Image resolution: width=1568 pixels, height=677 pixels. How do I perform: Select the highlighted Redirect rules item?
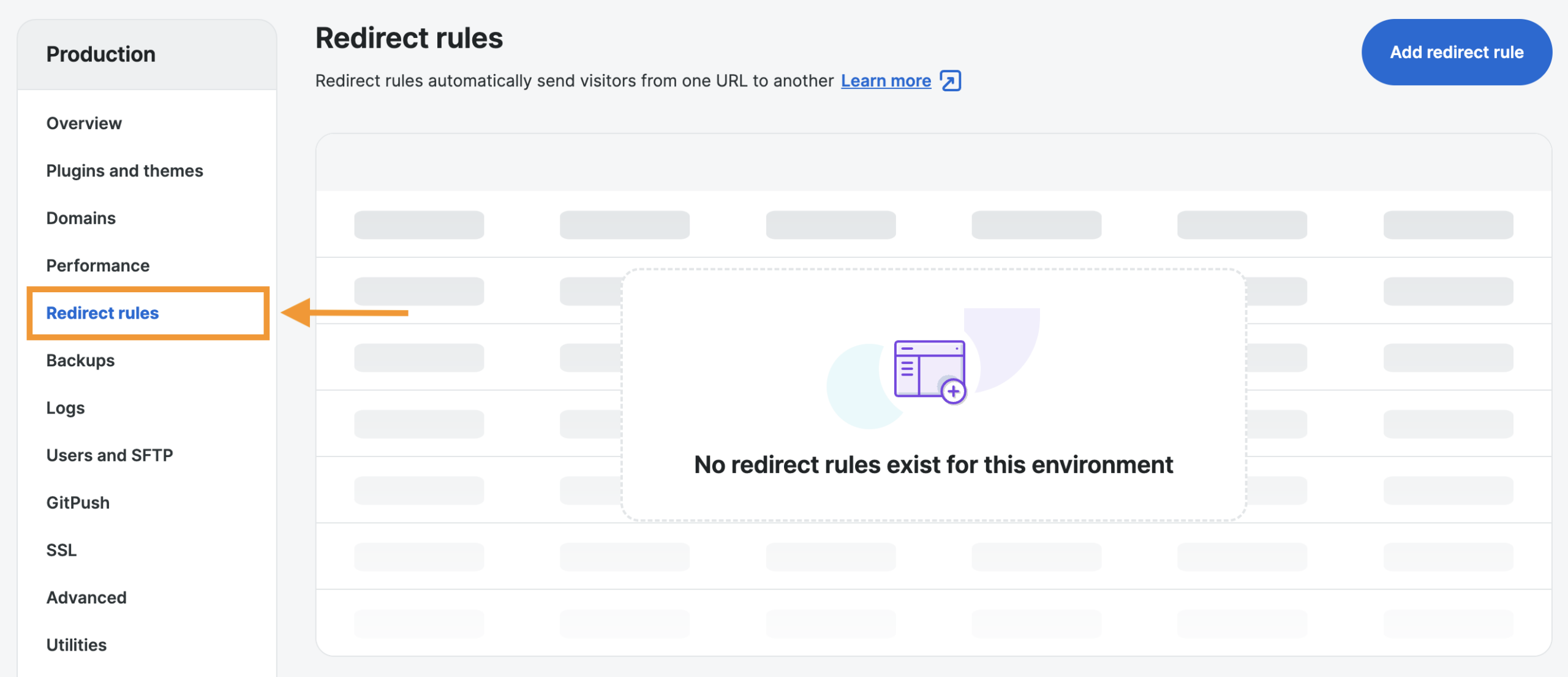pyautogui.click(x=102, y=313)
